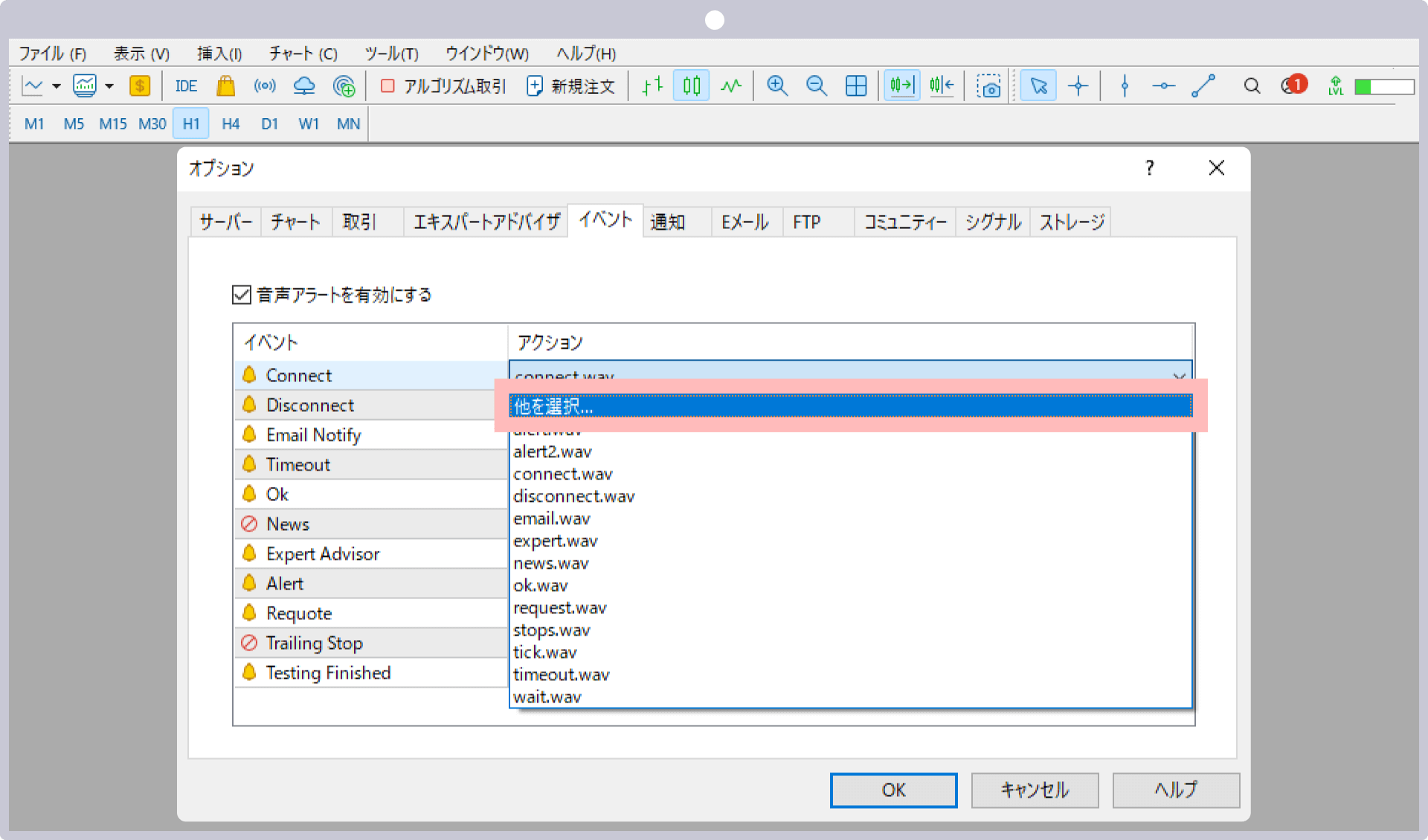Select the M1 timeframe
Viewport: 1428px width, 840px height.
tap(34, 124)
